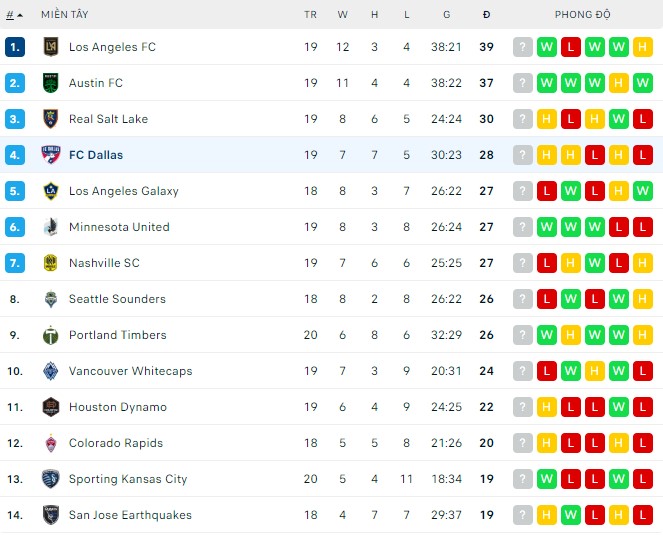
Task: Open the Houston Dynamo team page
Action: pos(118,407)
